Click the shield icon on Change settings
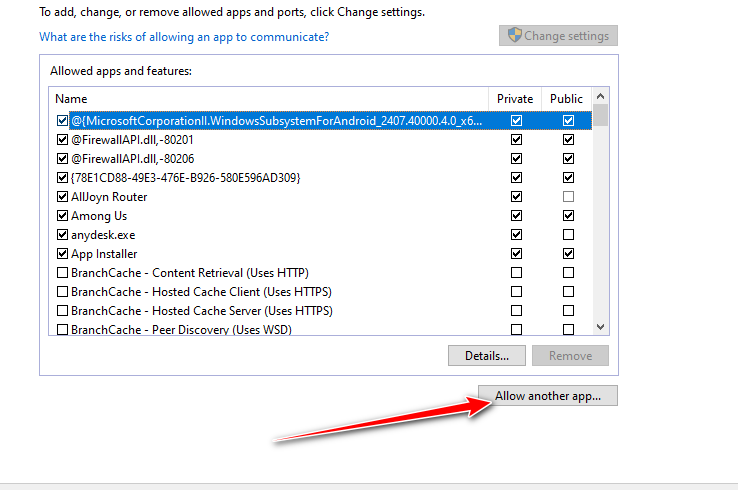 coord(514,36)
